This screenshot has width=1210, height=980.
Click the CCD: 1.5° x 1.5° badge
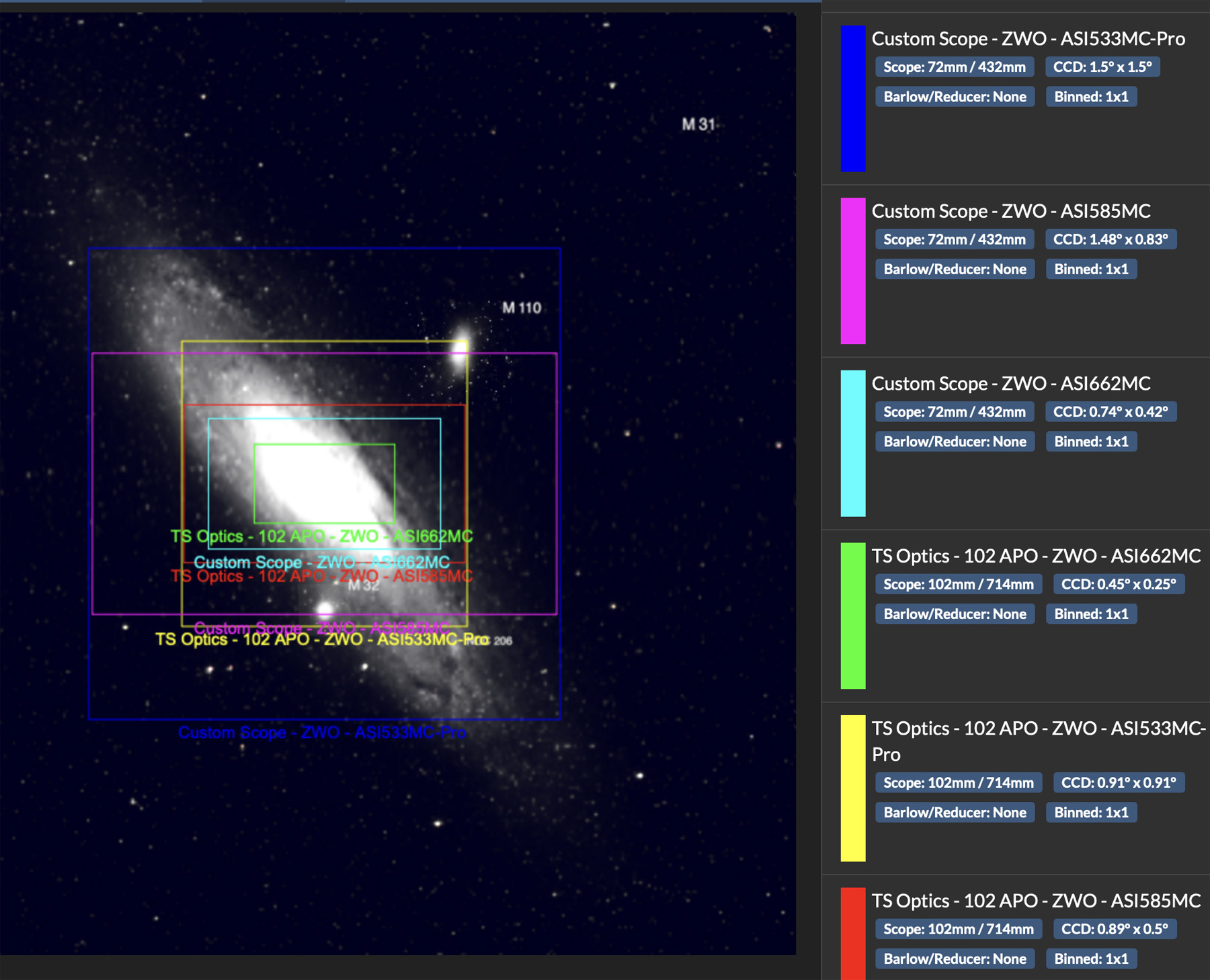tap(1102, 67)
